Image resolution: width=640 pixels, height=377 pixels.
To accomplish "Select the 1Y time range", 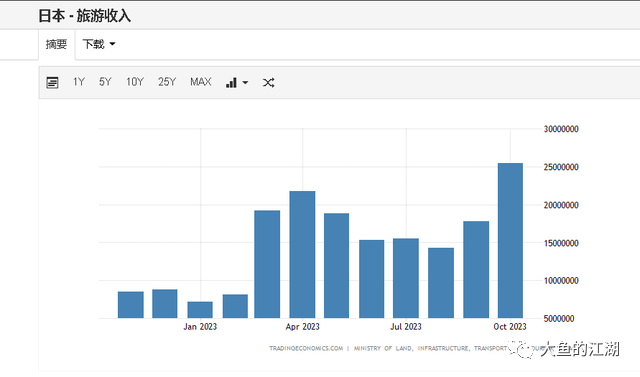I will (79, 82).
